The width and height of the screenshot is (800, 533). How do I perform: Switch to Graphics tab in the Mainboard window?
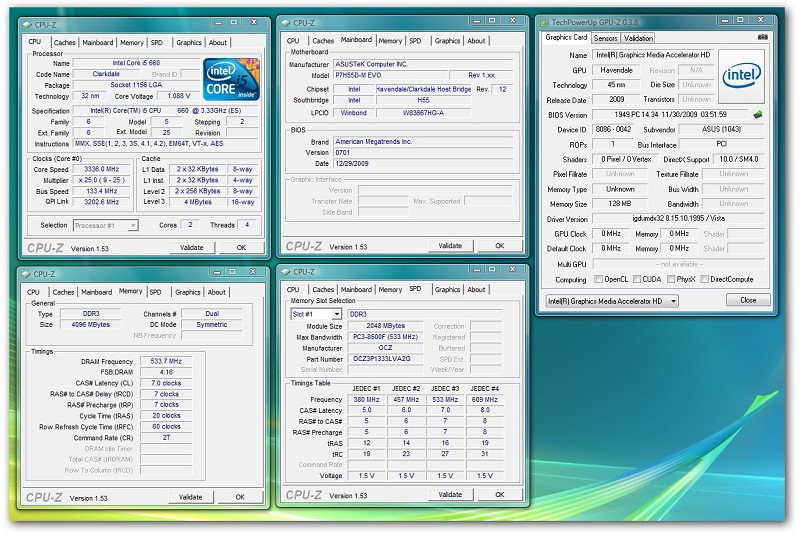tap(447, 41)
